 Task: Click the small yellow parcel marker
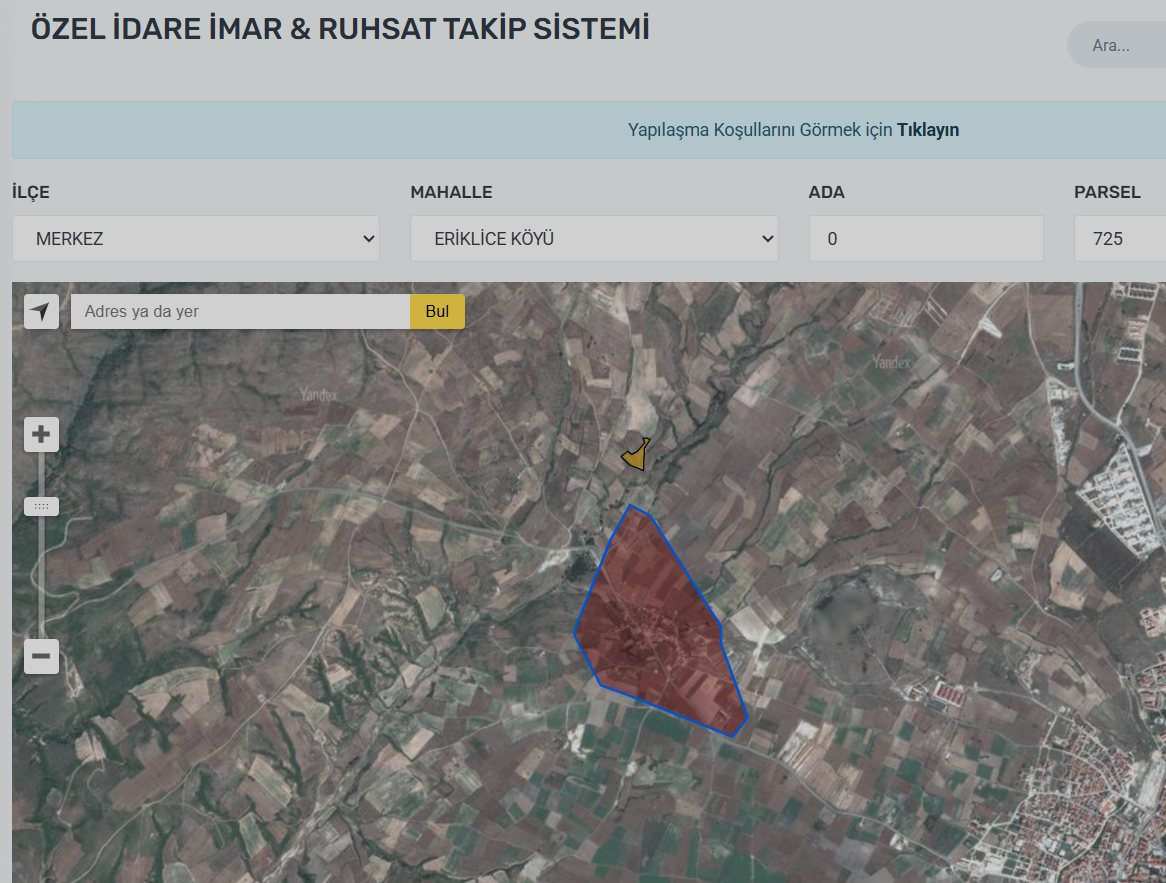[636, 457]
